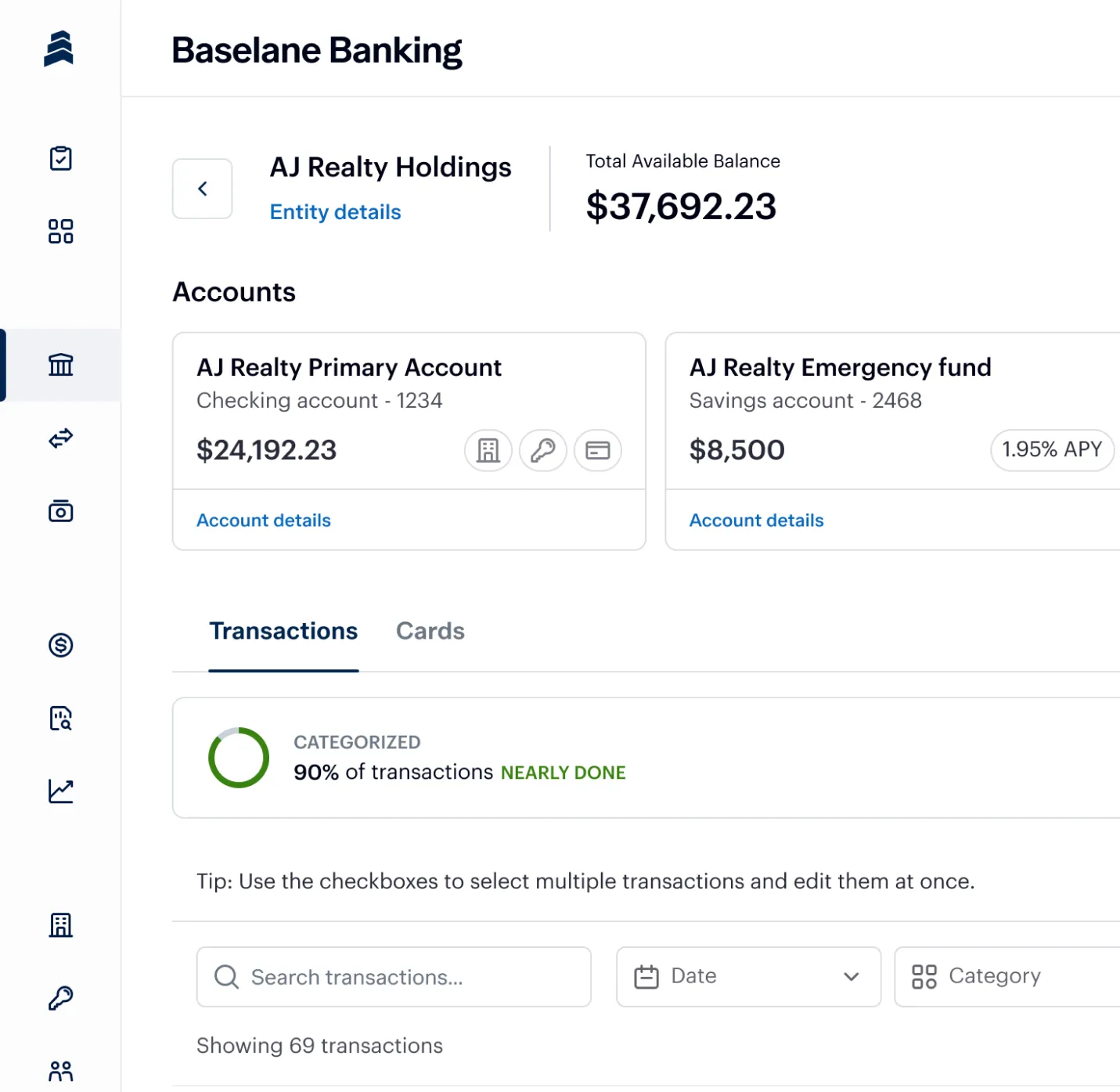
Task: Focus the Search transactions field
Action: pyautogui.click(x=394, y=977)
